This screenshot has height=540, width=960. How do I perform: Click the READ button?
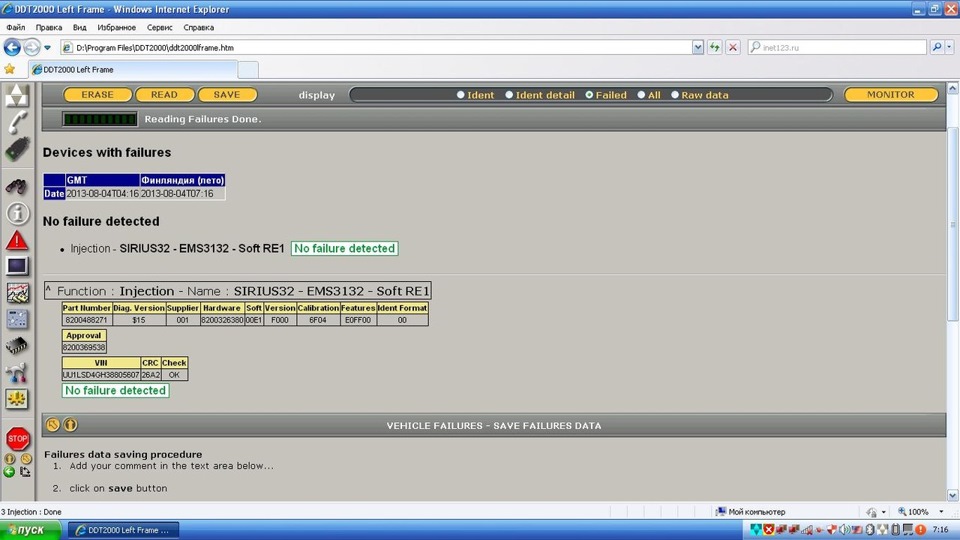pyautogui.click(x=164, y=95)
